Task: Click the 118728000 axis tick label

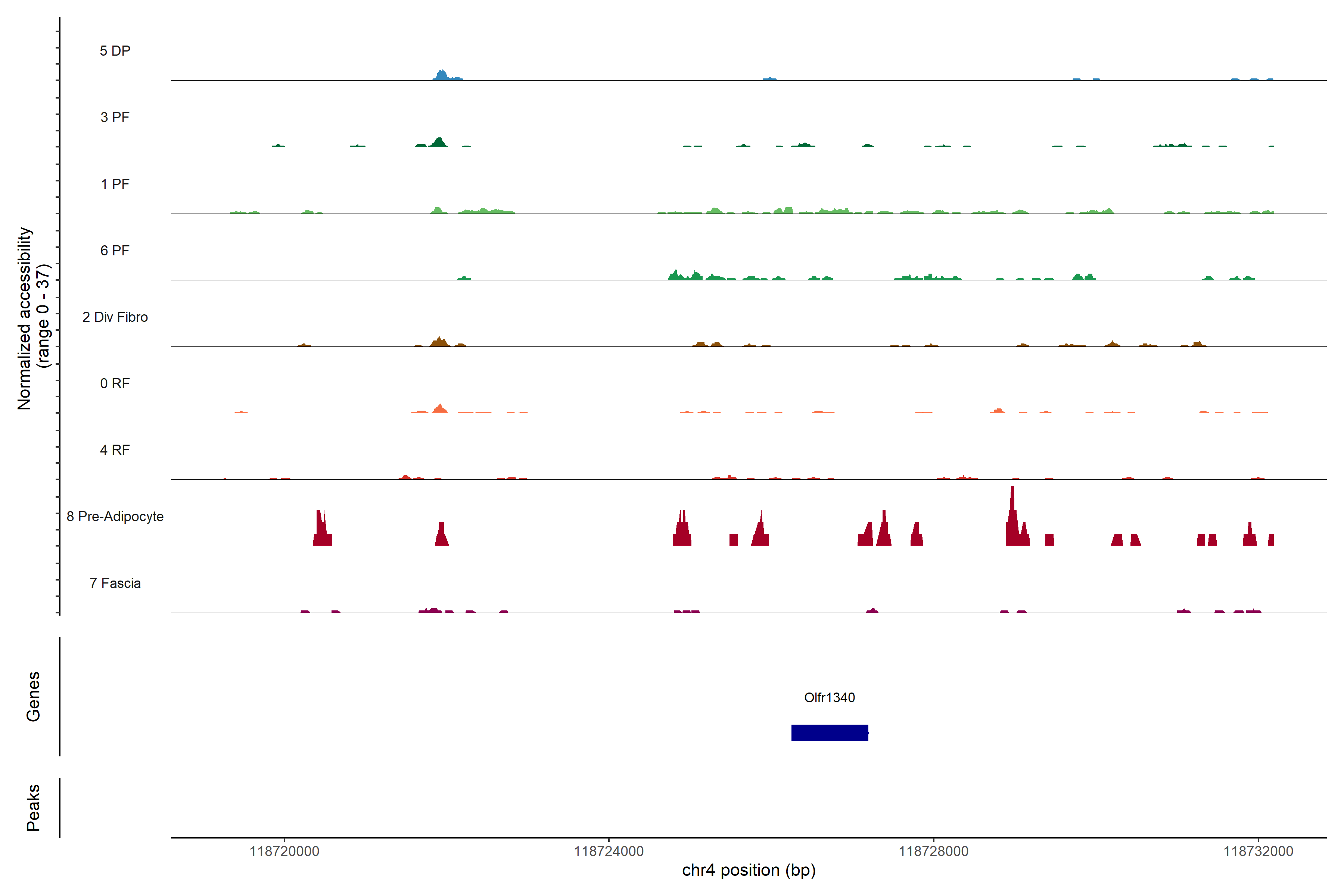Action: [x=933, y=852]
